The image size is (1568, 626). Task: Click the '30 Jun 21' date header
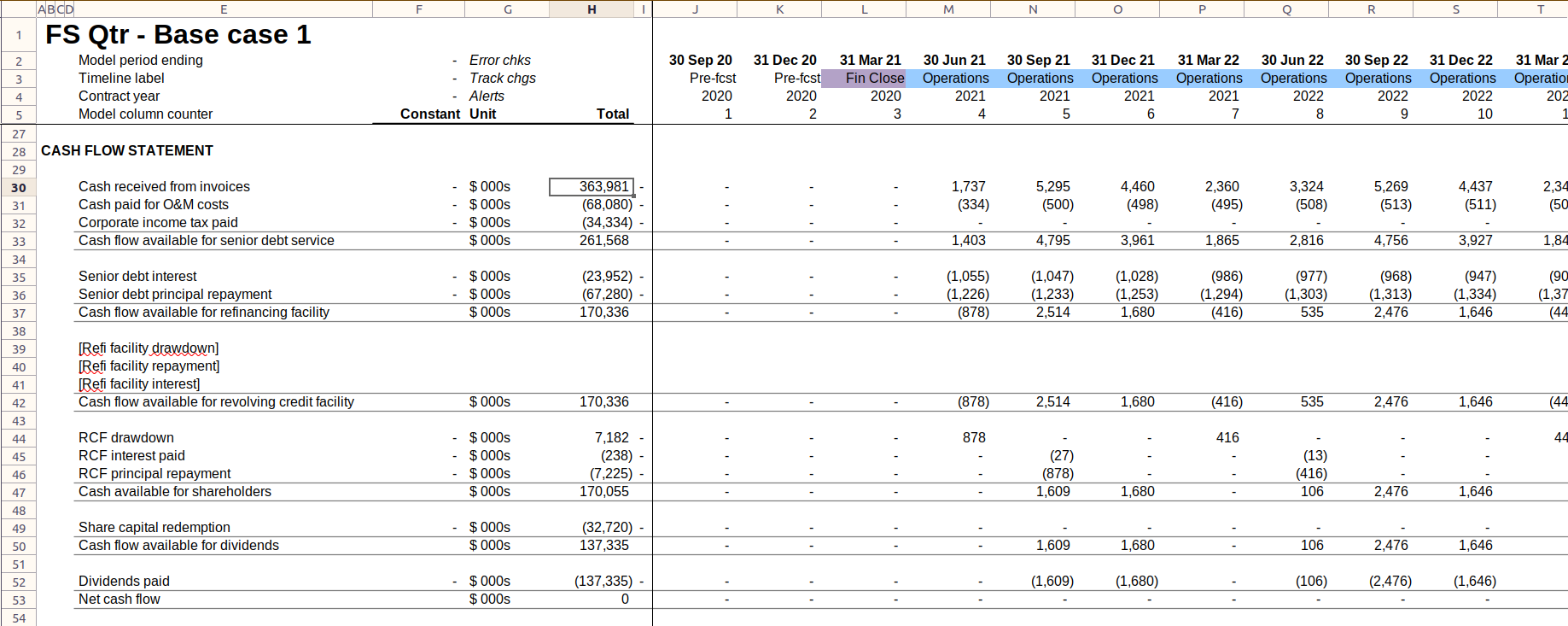954,61
